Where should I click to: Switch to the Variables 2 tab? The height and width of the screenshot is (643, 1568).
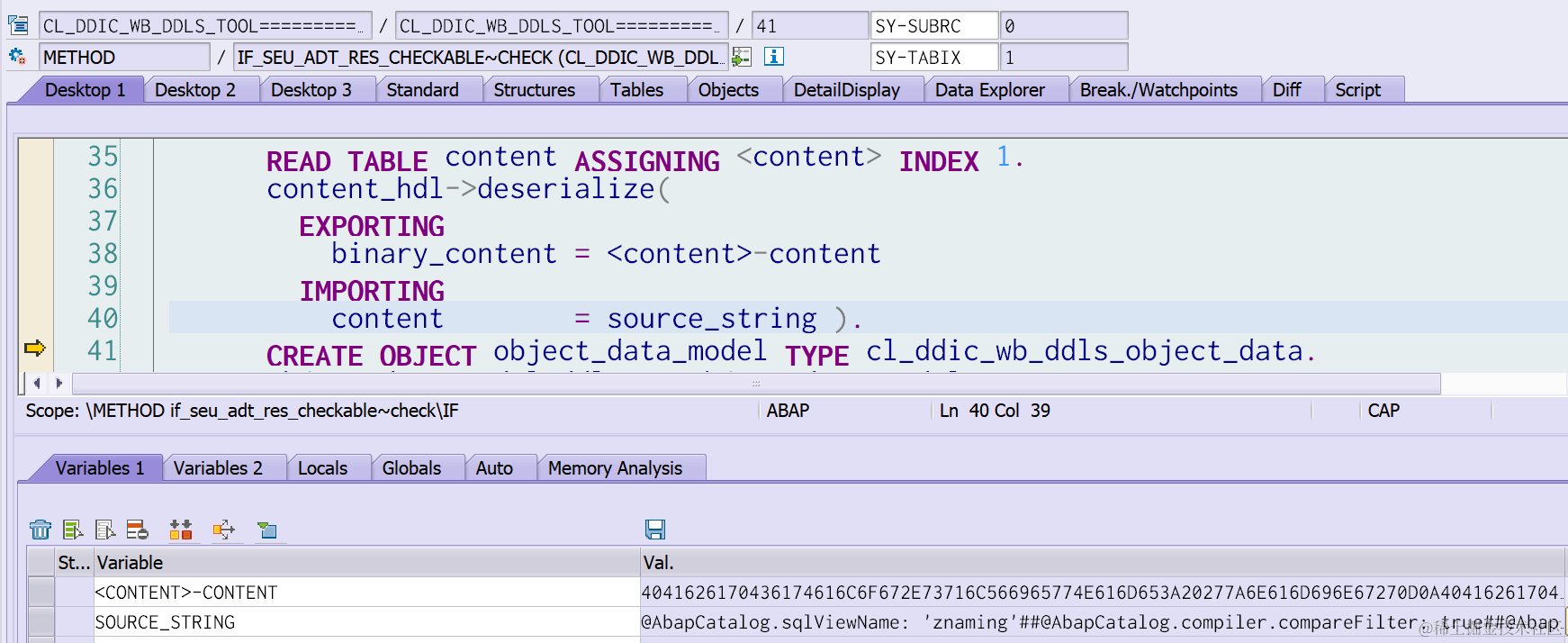219,468
